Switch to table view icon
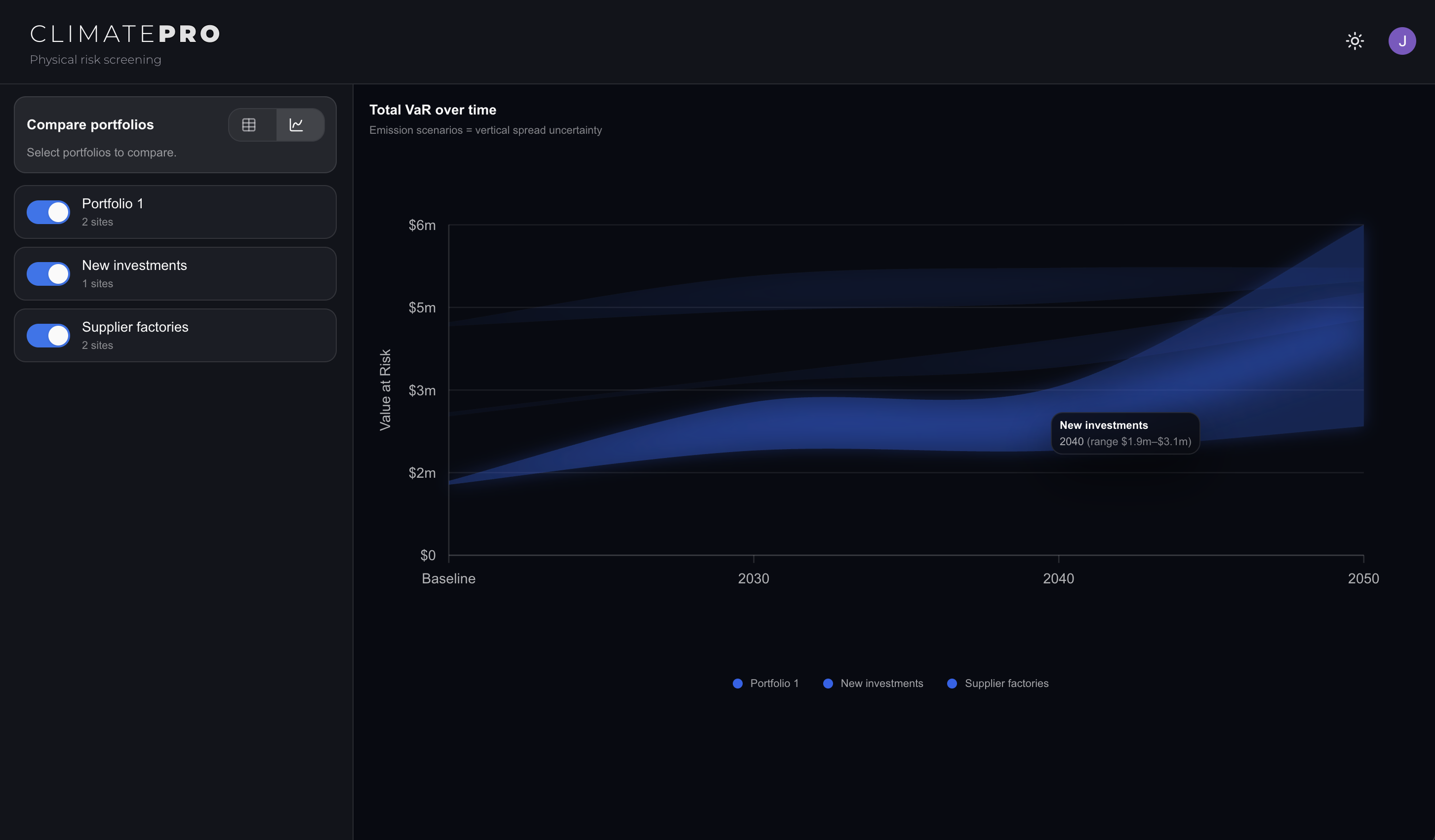Viewport: 1435px width, 840px height. pyautogui.click(x=249, y=125)
